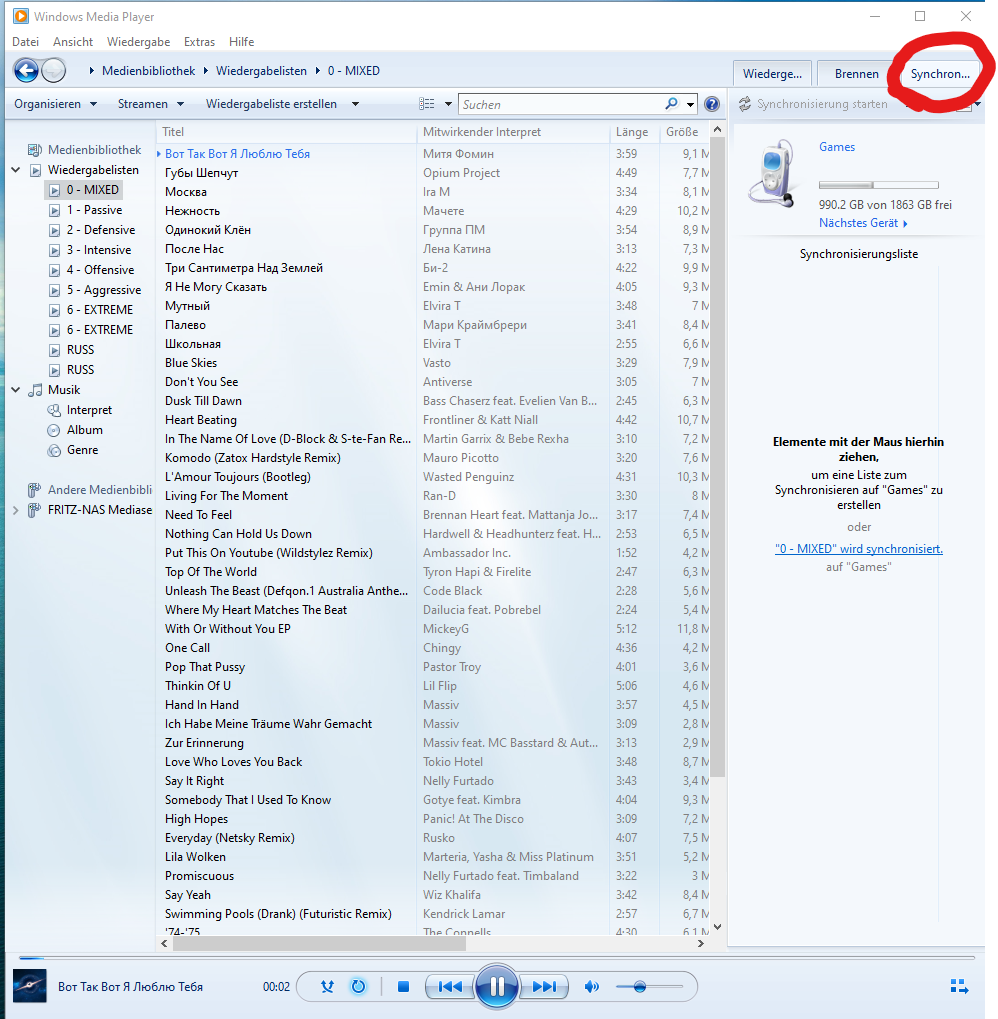Screen dimensions: 998x1019
Task: Click Wiedergabelisten in the breadcrumb
Action: click(x=261, y=71)
